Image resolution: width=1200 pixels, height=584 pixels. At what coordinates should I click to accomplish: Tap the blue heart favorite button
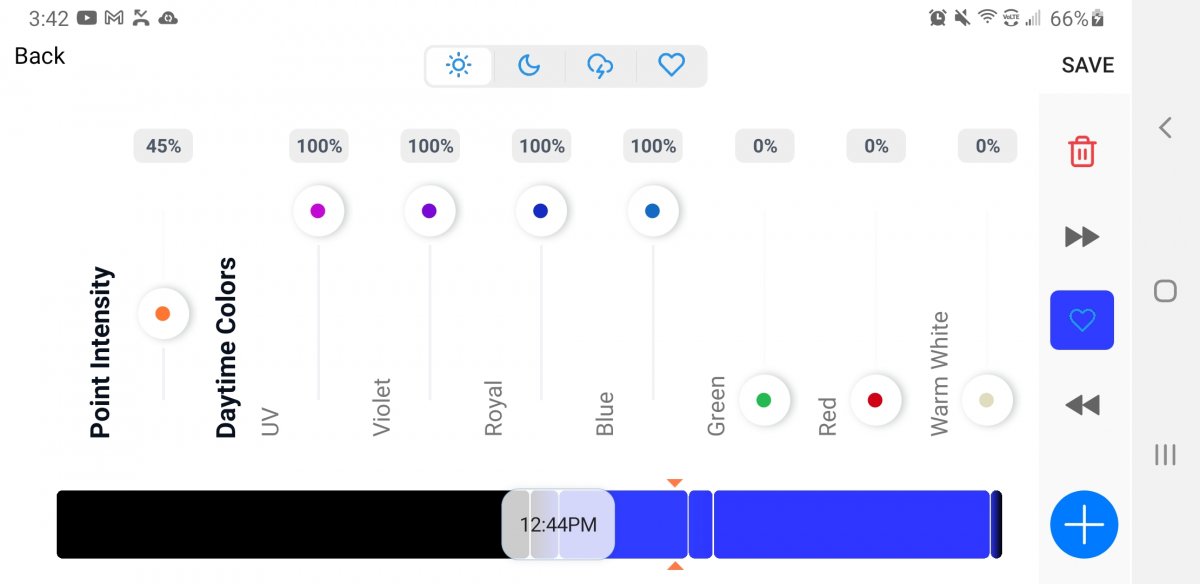pyautogui.click(x=1082, y=320)
